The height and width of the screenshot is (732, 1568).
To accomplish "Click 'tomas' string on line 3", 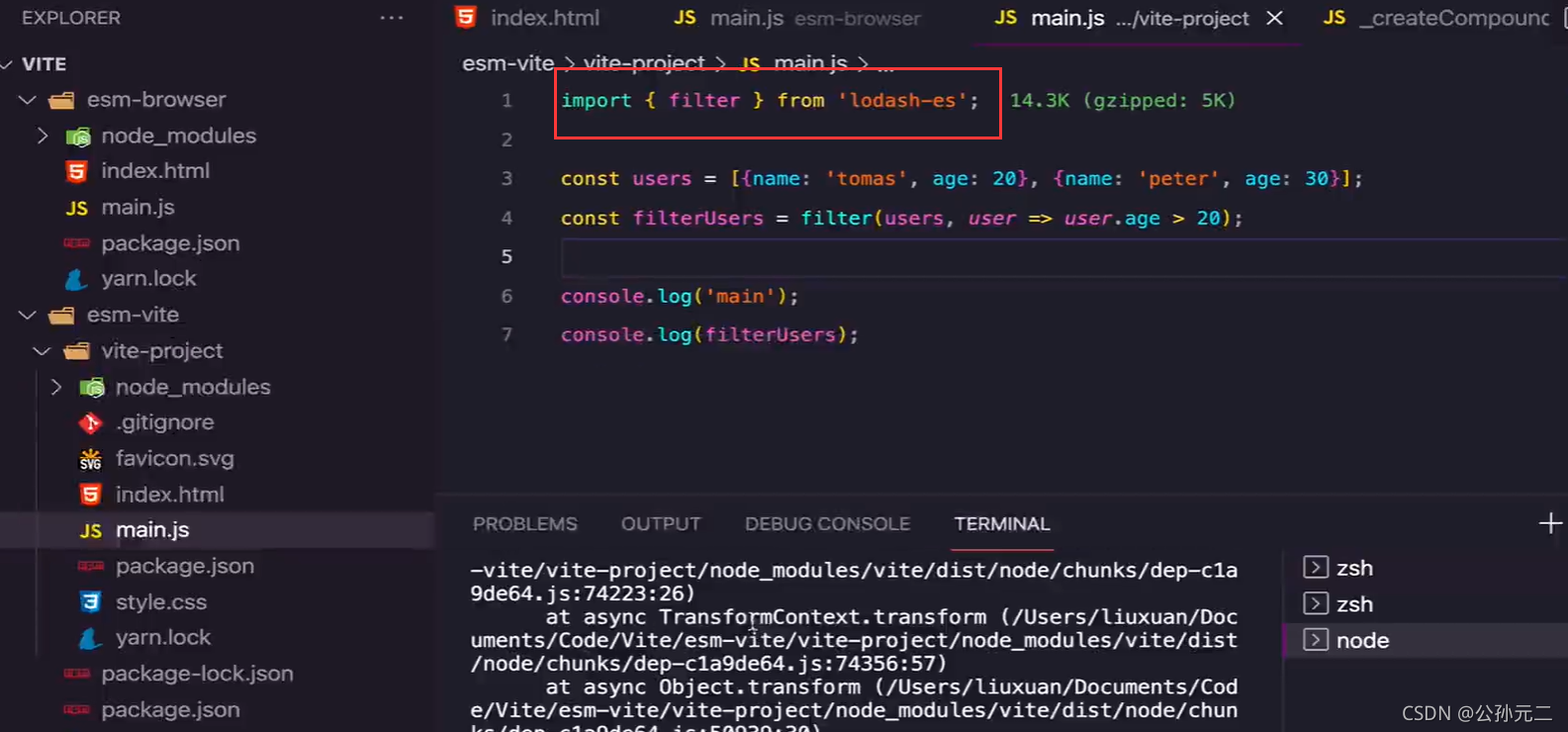I will (867, 179).
